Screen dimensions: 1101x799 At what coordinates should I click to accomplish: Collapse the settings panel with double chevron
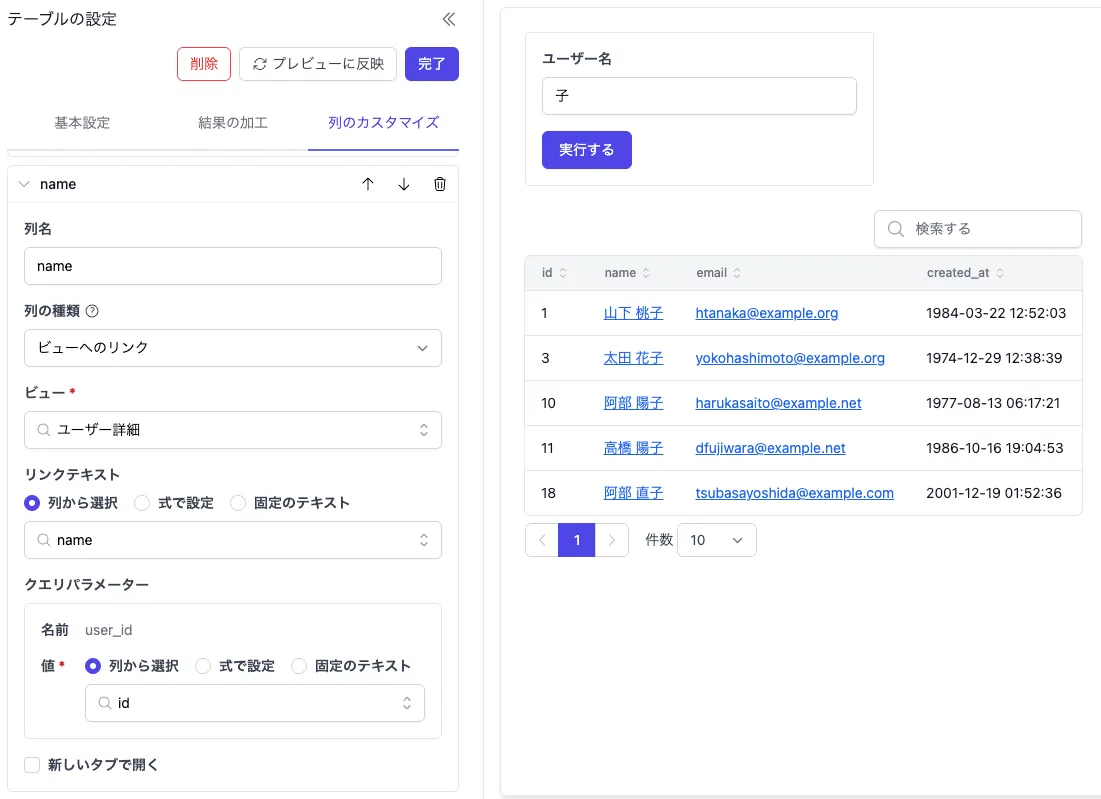click(x=449, y=19)
